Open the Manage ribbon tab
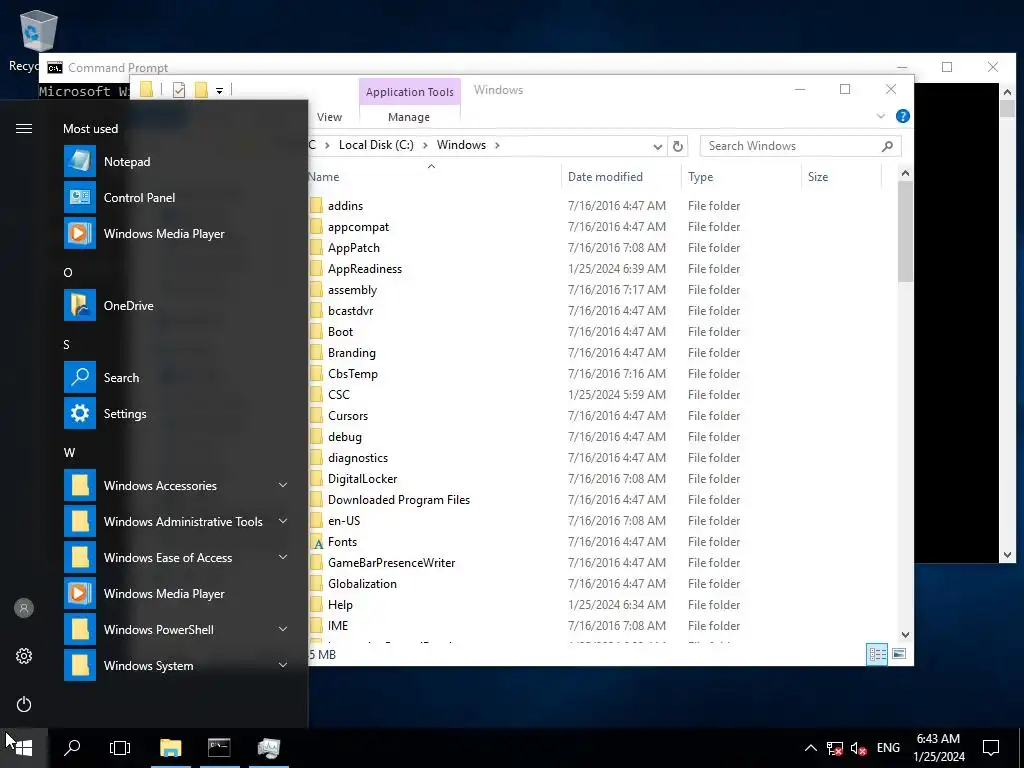This screenshot has height=768, width=1024. 409,117
